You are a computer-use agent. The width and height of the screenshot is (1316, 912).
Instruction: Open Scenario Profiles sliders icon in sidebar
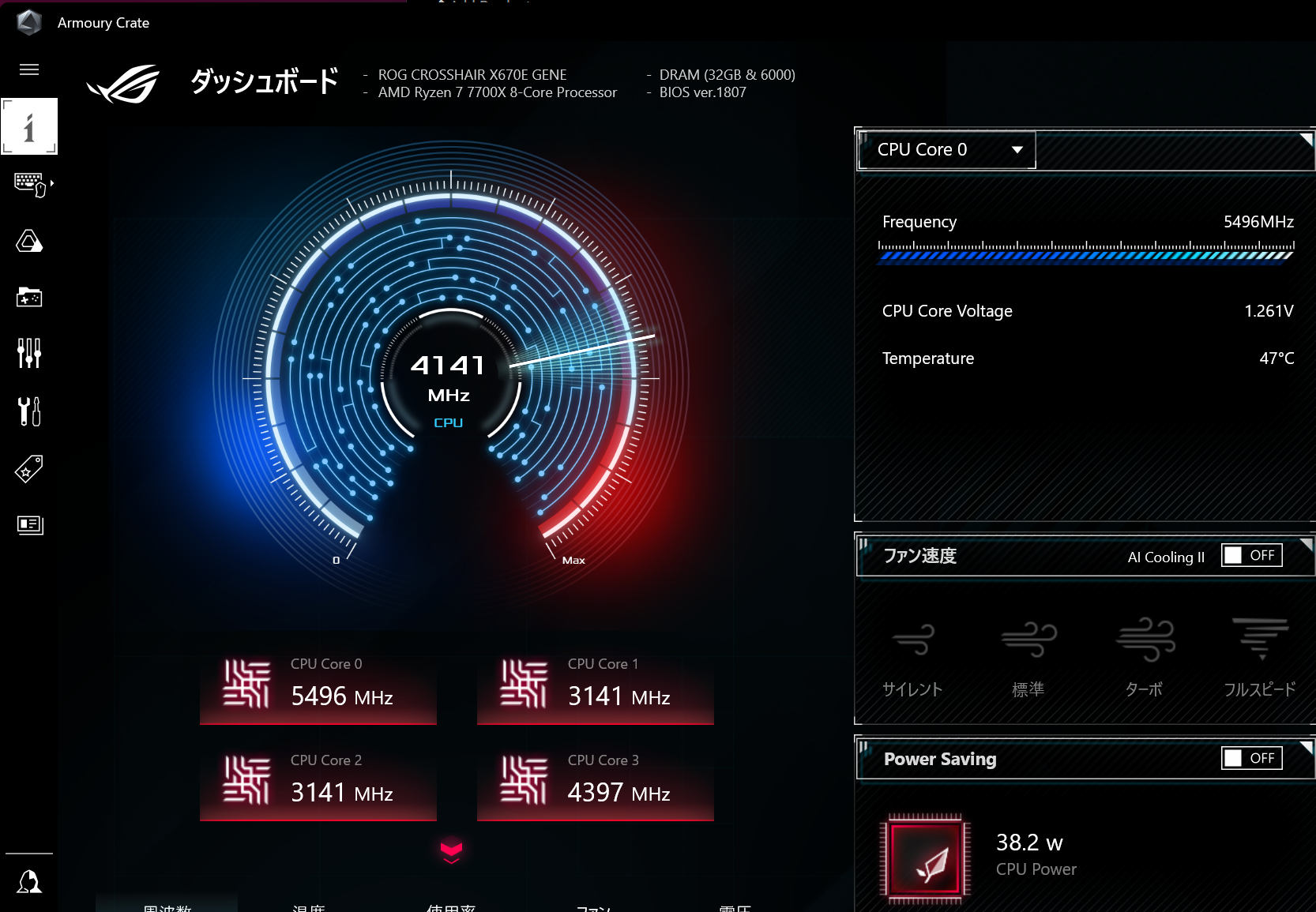[x=29, y=353]
